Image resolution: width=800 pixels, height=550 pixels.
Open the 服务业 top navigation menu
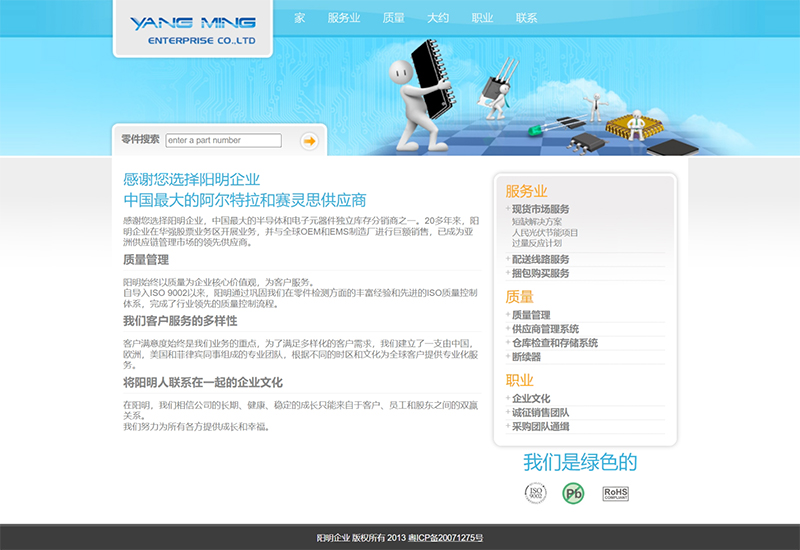click(x=343, y=18)
